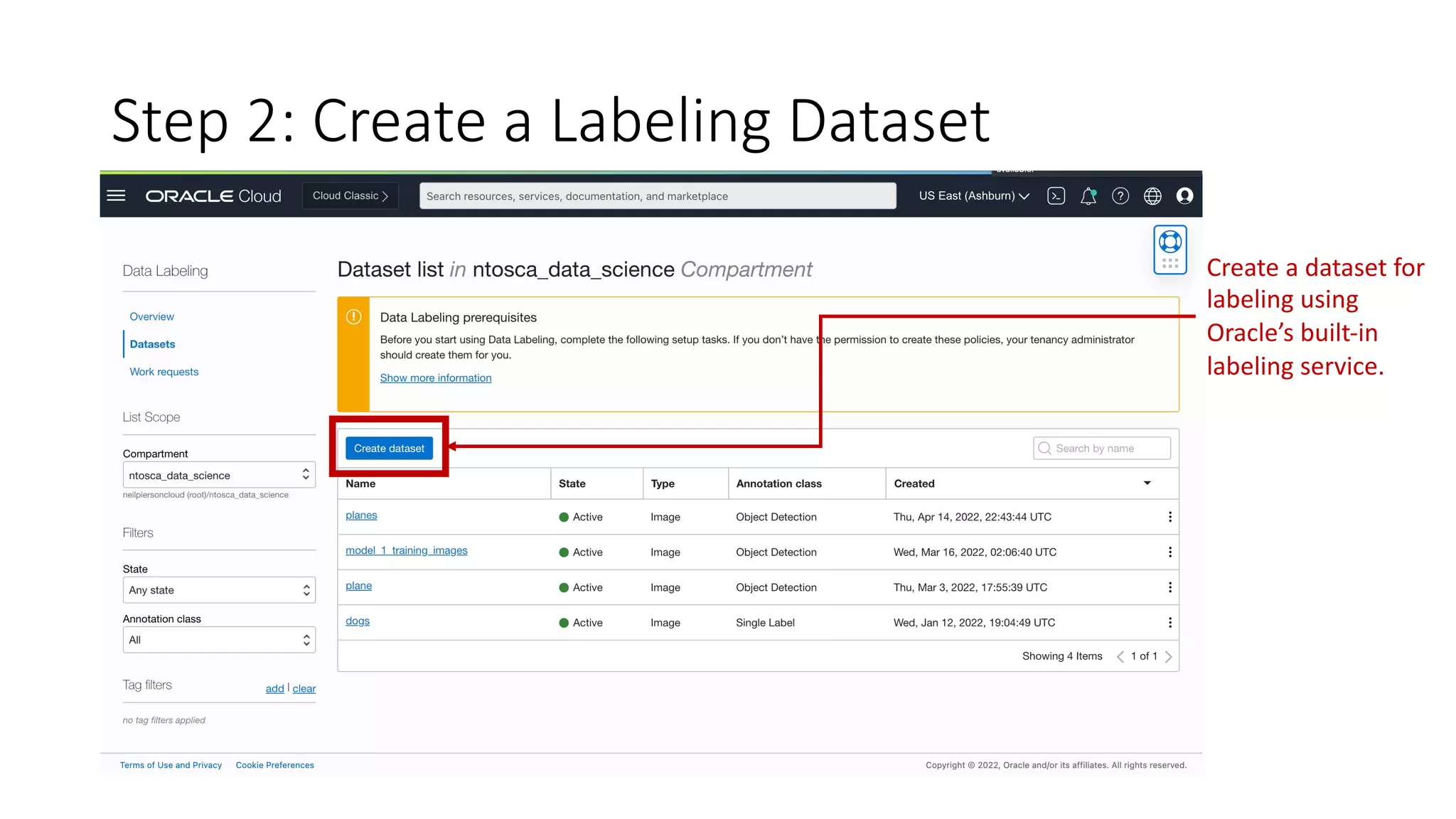Select Work requests in sidebar
1456x819 pixels.
(x=164, y=372)
